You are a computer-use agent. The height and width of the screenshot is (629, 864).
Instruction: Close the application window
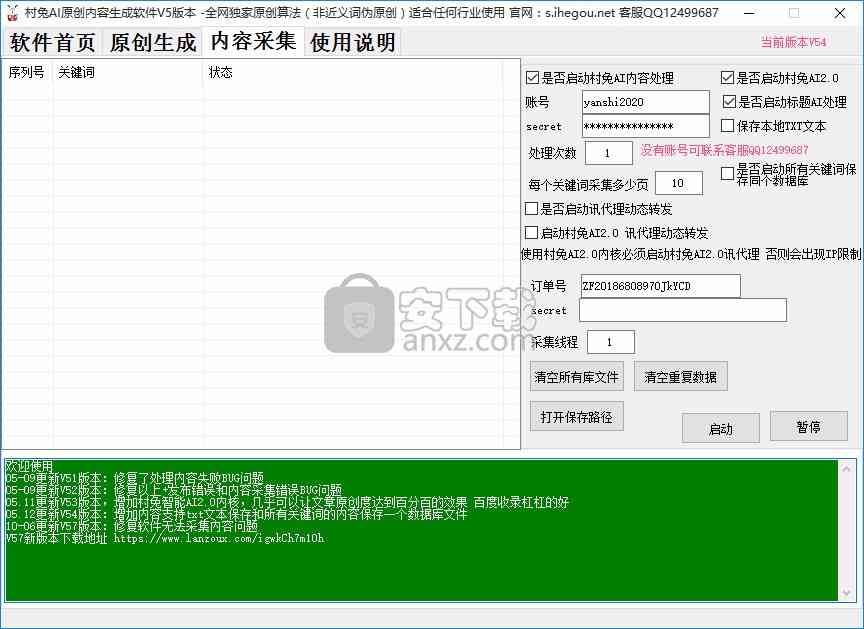click(x=840, y=13)
